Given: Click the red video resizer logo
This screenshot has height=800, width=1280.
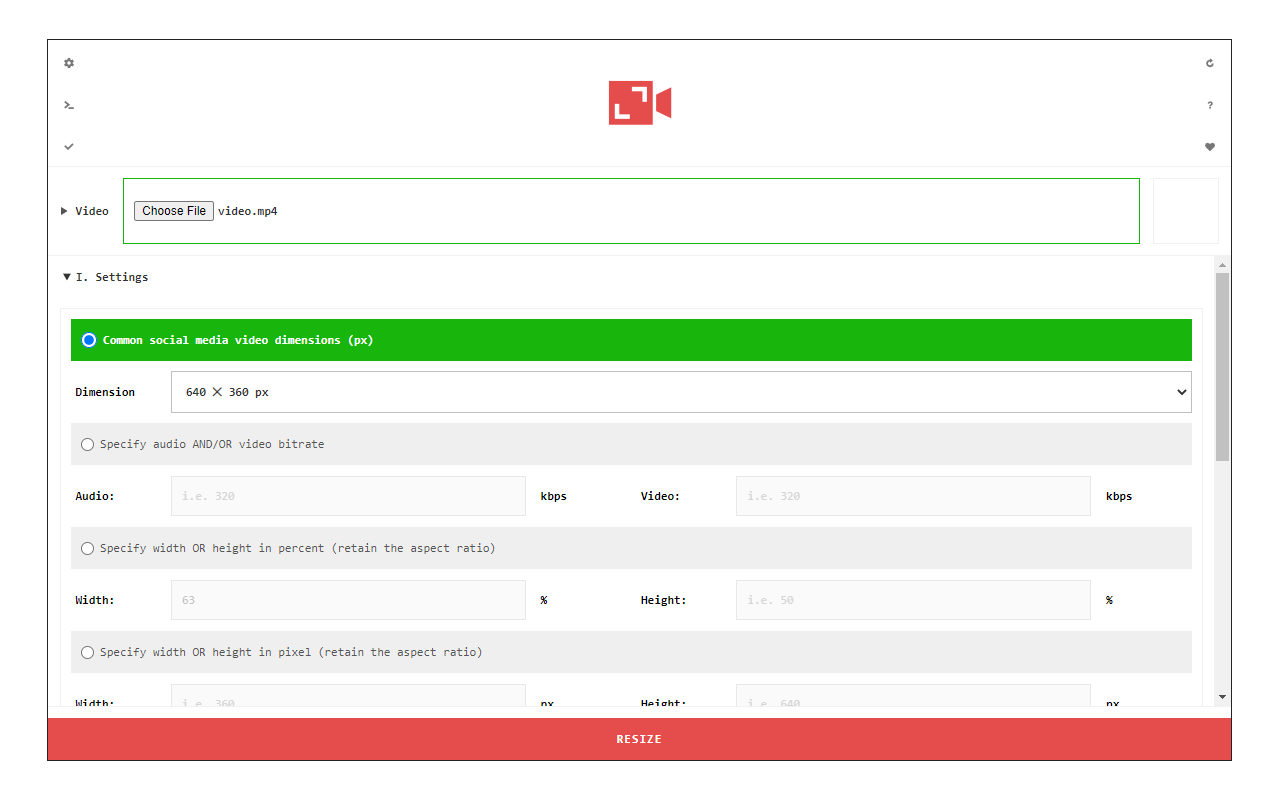Looking at the screenshot, I should point(639,103).
